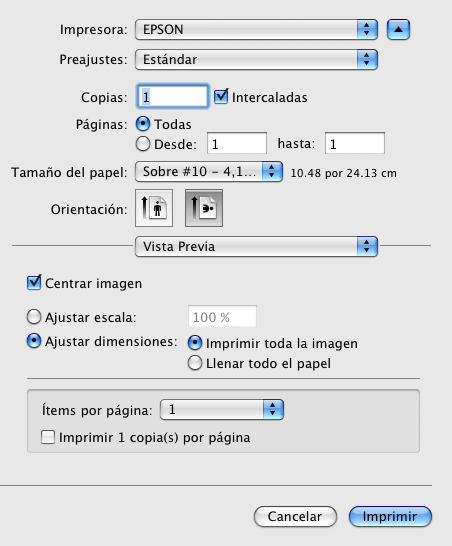This screenshot has height=546, width=452.
Task: Select the Todas pages radio button
Action: click(x=143, y=124)
